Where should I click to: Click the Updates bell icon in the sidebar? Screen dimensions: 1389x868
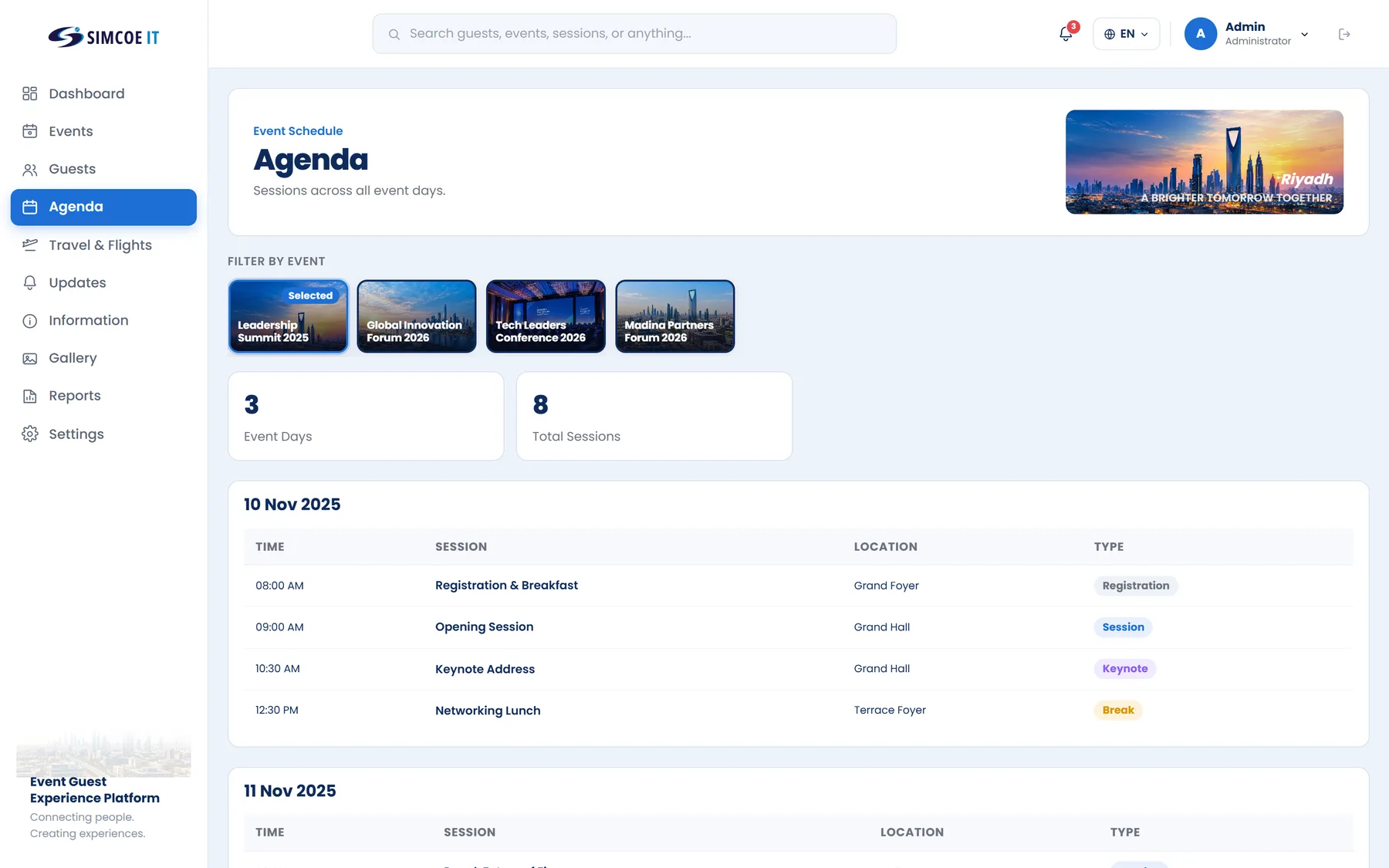coord(30,282)
